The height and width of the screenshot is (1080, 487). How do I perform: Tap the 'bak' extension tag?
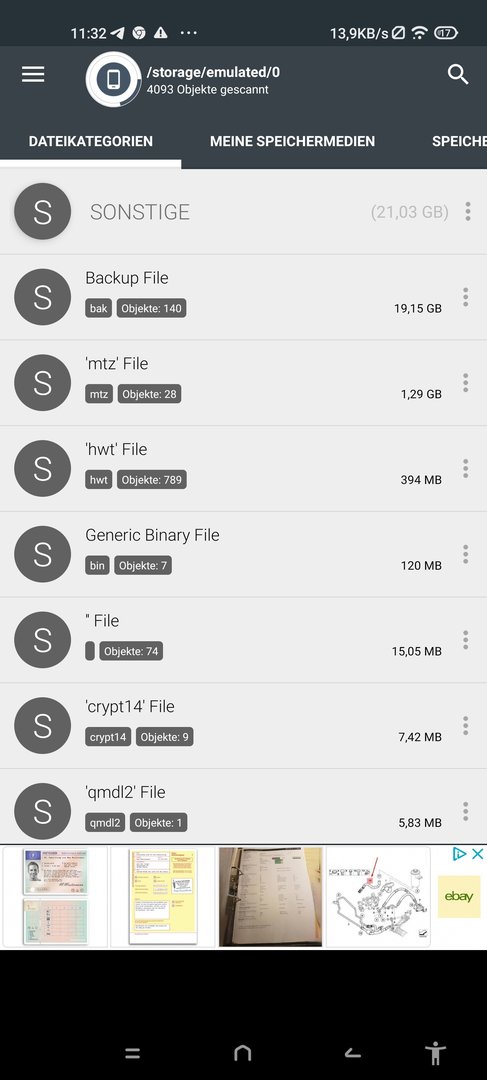pyautogui.click(x=99, y=308)
